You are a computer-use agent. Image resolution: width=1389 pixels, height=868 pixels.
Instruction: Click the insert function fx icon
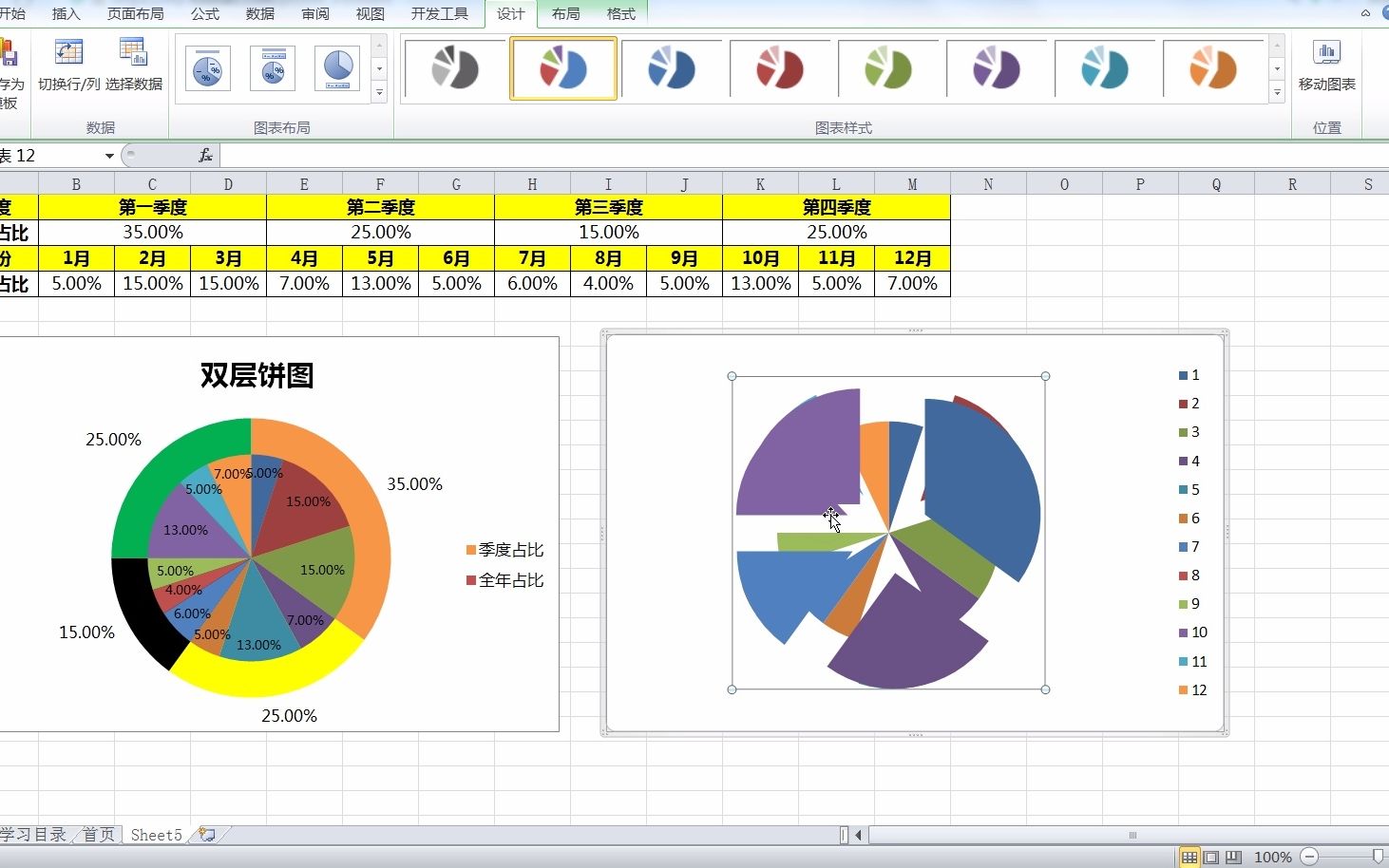[x=205, y=155]
